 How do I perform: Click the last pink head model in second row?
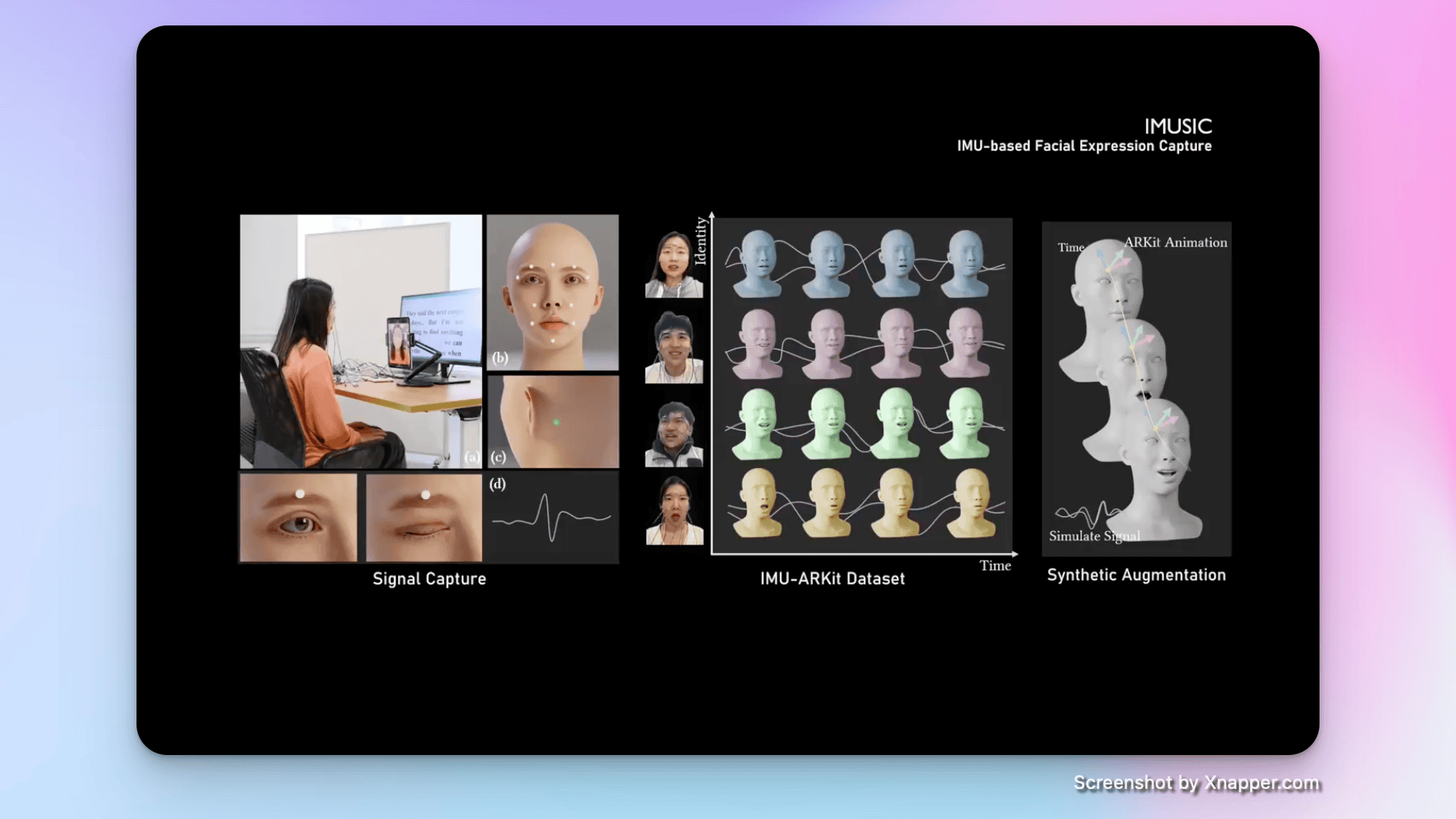[x=966, y=342]
